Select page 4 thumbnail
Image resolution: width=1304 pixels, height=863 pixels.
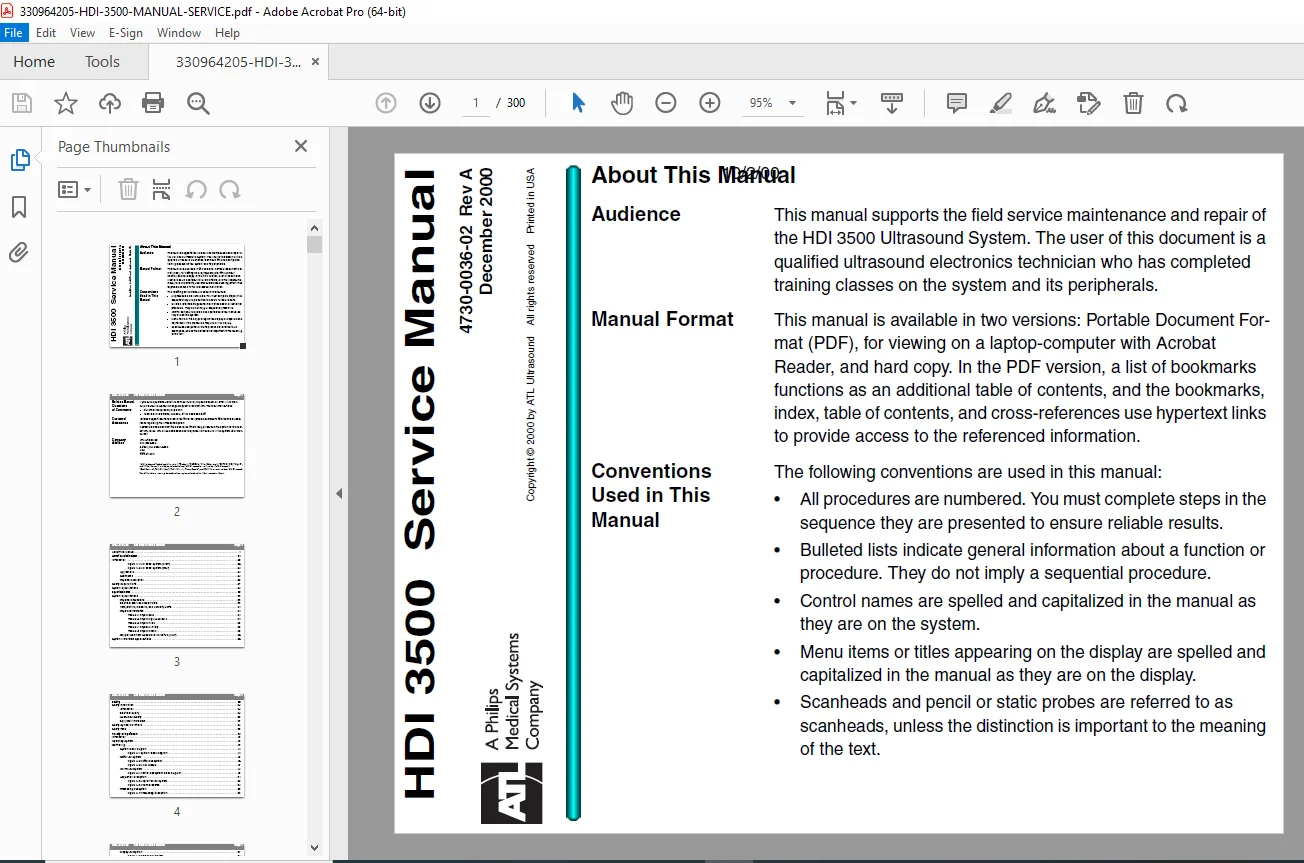pyautogui.click(x=177, y=746)
